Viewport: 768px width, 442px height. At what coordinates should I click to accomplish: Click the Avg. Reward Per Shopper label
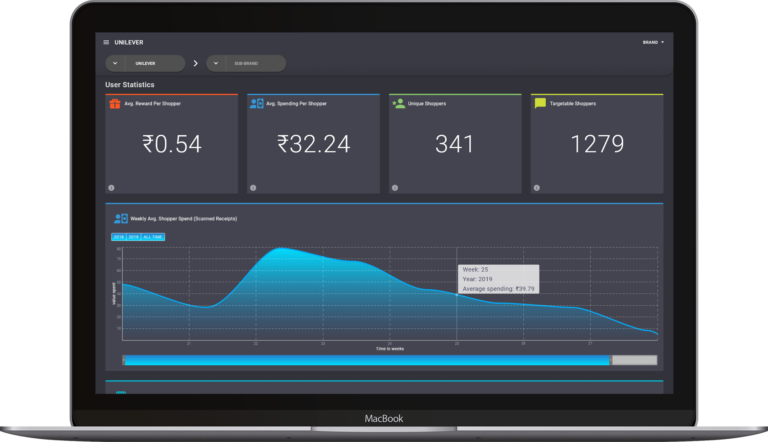(x=152, y=103)
